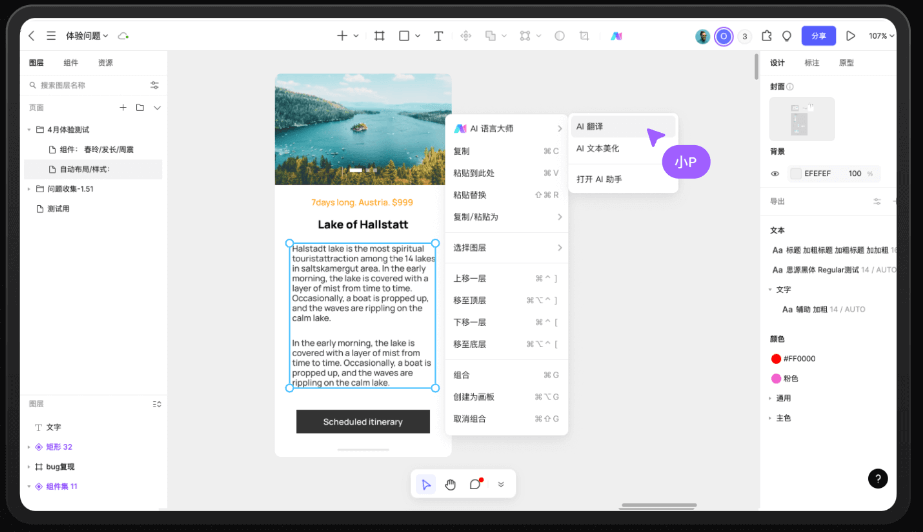Expand the boolean operations dropdown
923x532 pixels.
pos(504,36)
